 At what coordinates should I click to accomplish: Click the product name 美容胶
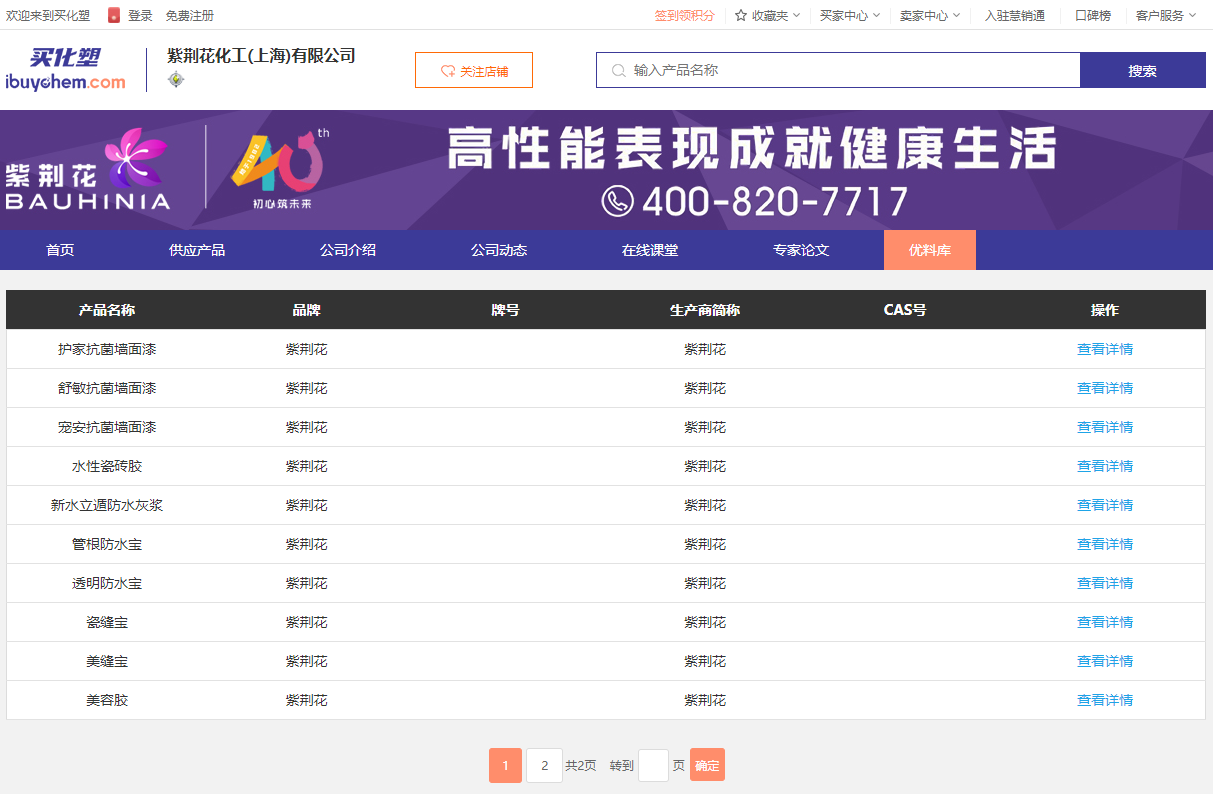(107, 700)
